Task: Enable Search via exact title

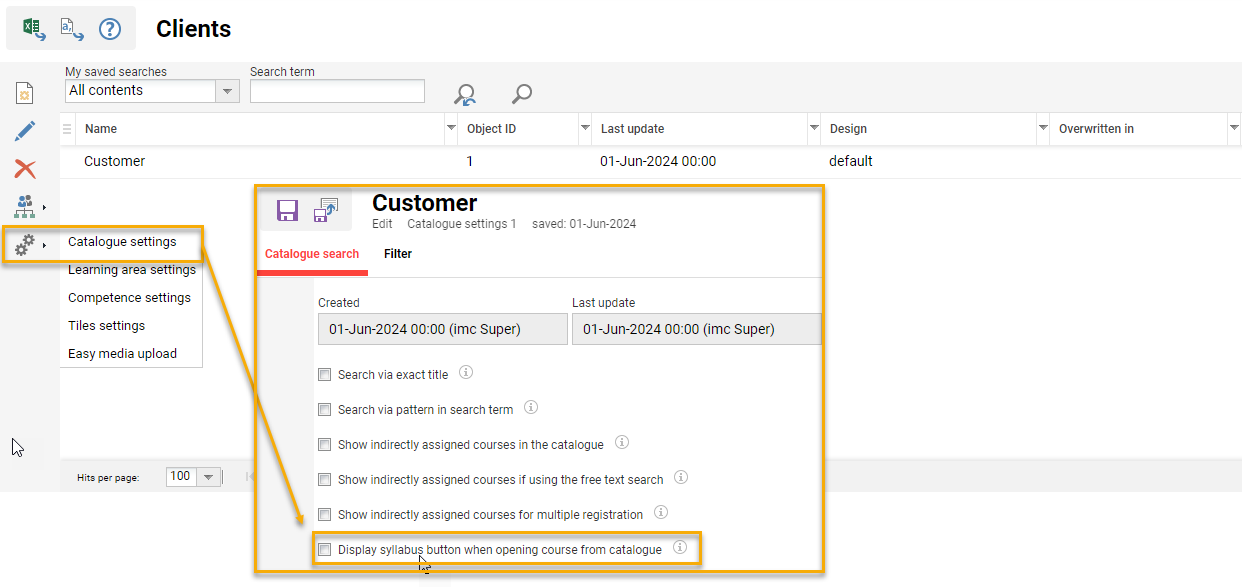Action: click(x=324, y=374)
